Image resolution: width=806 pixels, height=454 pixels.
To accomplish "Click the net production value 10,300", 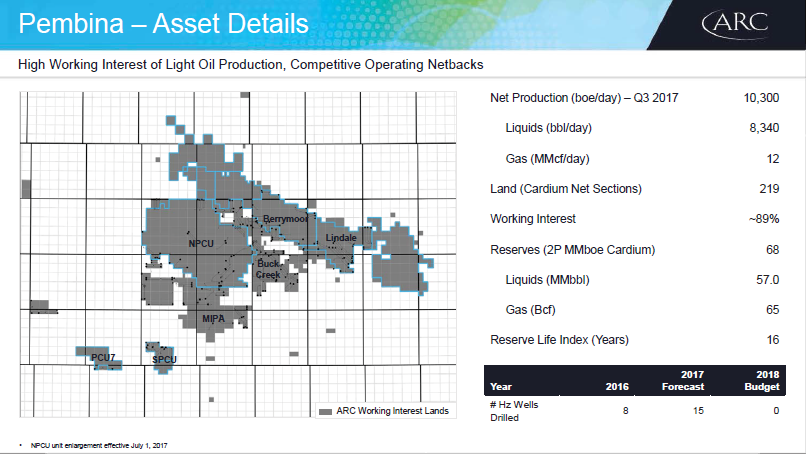I will (761, 98).
